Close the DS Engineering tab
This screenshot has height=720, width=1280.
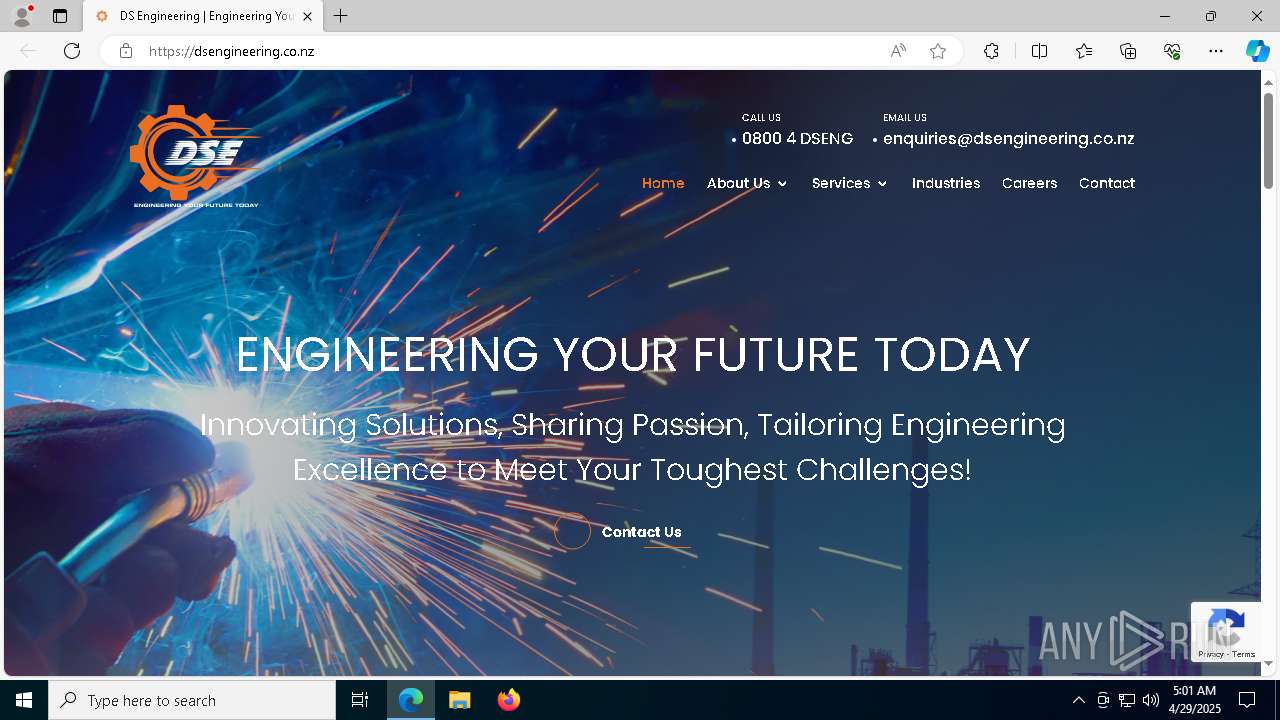pos(307,16)
